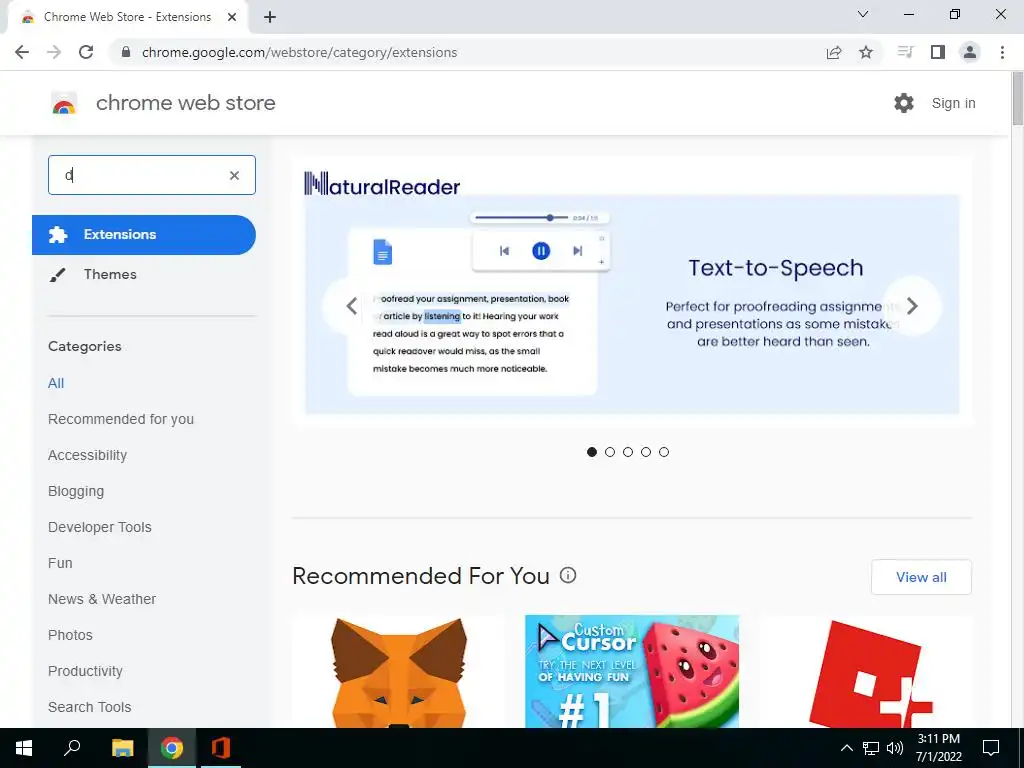Open the network status tray icon
1024x768 pixels.
tap(871, 748)
